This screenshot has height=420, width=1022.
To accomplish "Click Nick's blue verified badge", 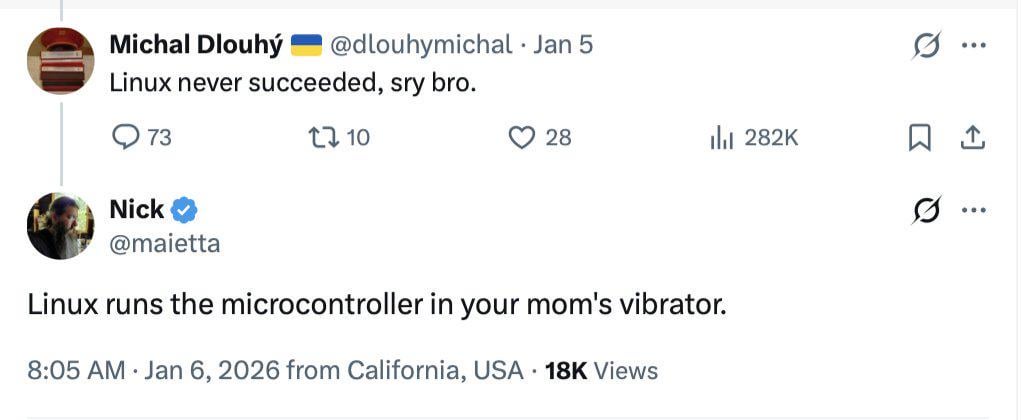I will tap(184, 210).
